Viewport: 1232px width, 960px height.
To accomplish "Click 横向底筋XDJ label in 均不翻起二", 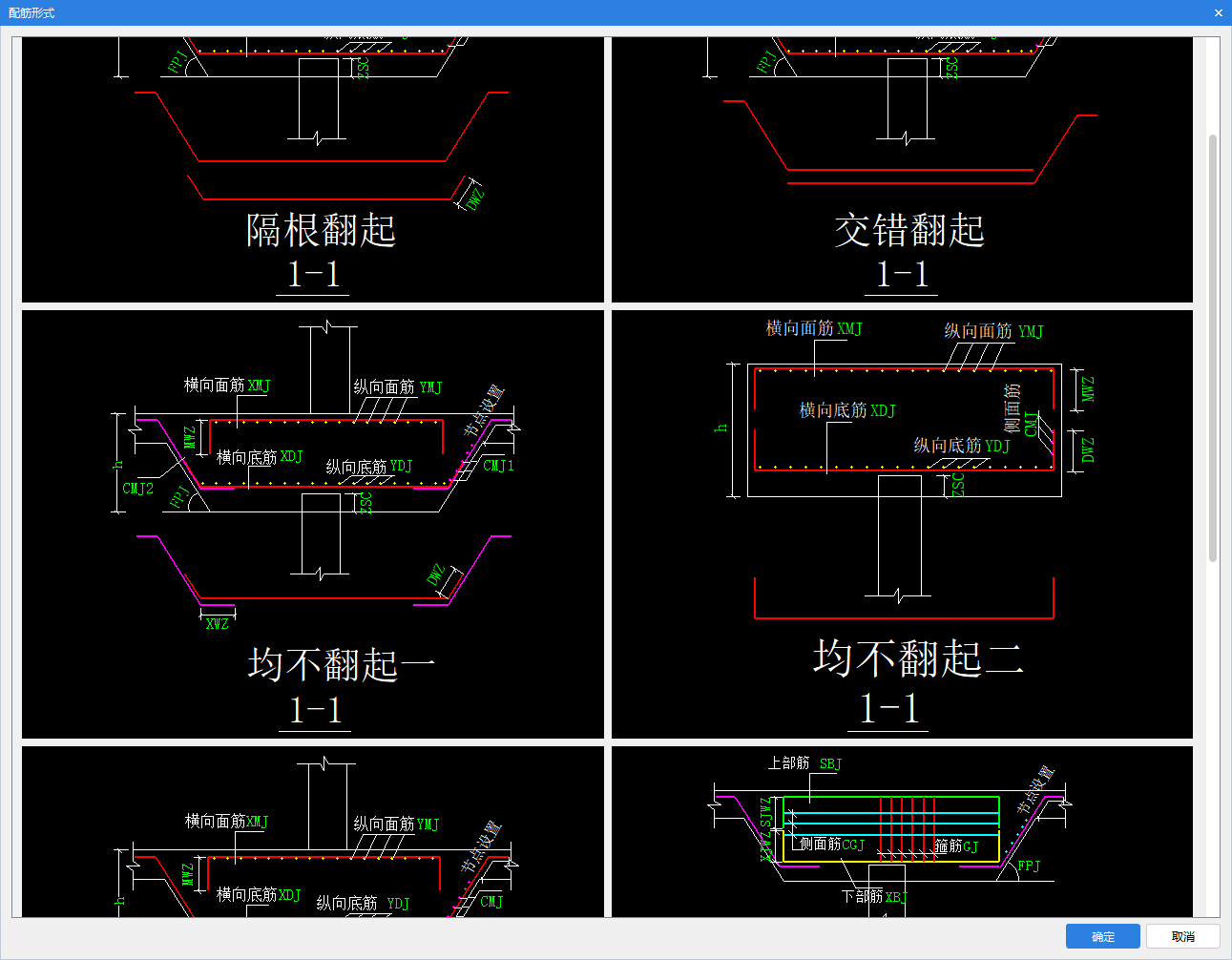I will click(x=847, y=410).
